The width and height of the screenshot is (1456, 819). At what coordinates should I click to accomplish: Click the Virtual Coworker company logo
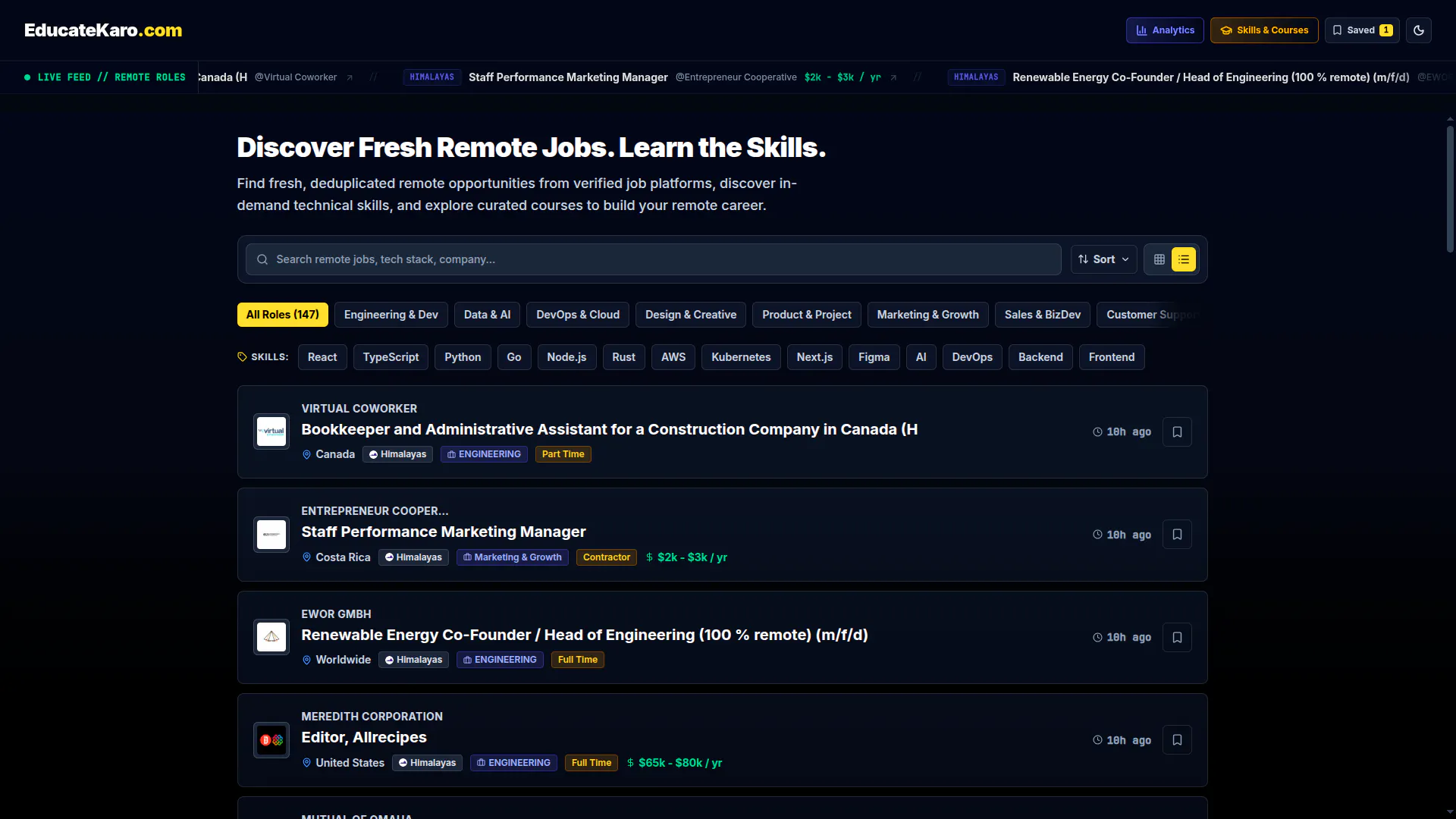271,431
